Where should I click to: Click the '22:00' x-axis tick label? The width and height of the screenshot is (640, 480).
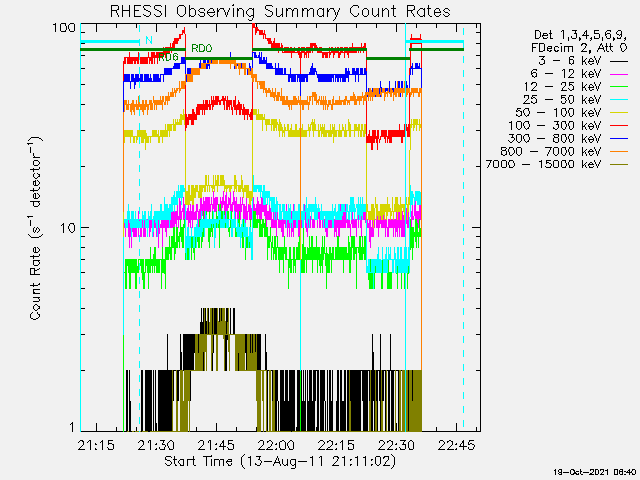pos(276,445)
